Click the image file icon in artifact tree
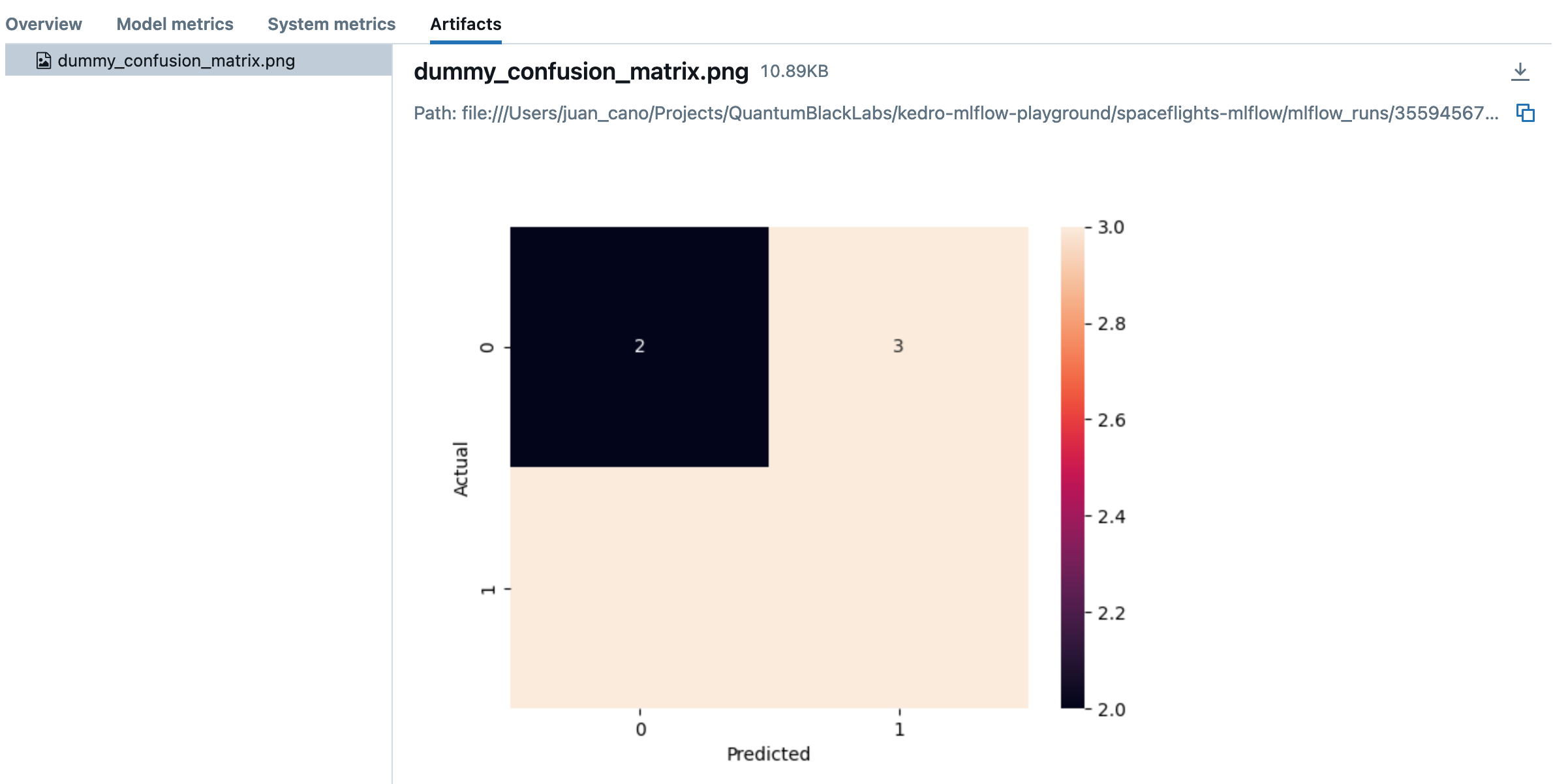 click(44, 61)
